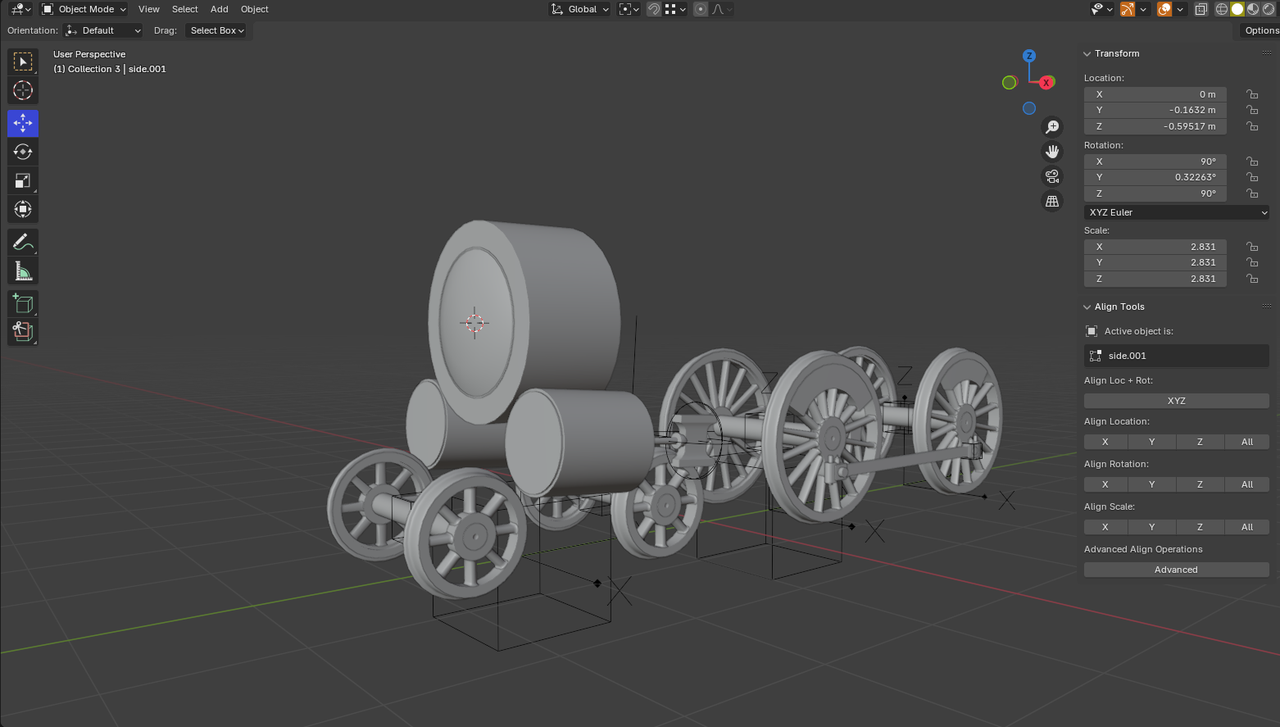The image size is (1280, 727).
Task: Click the green Y axis on navigation gizmo
Action: (x=1009, y=82)
